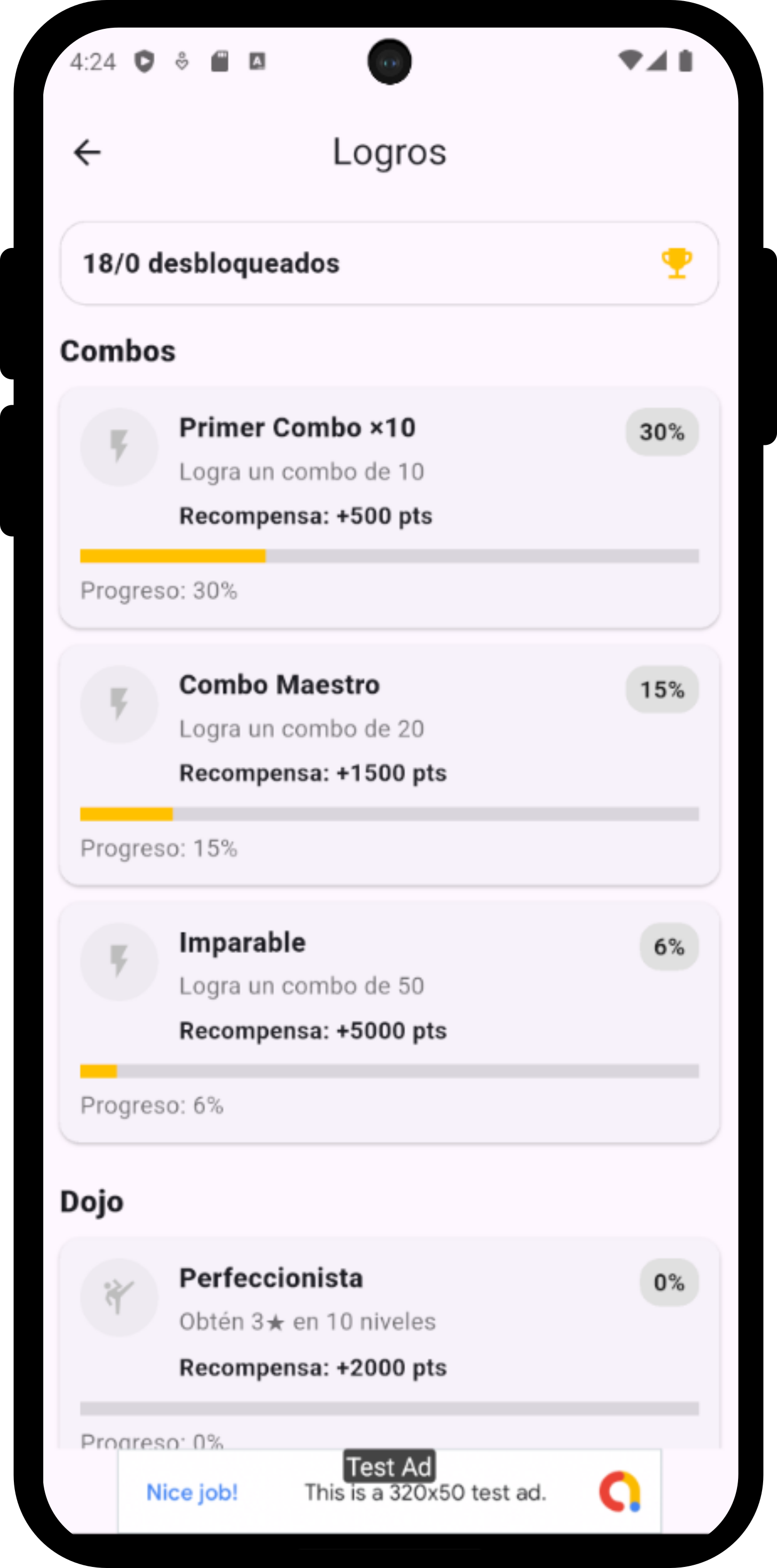Click the Primer Combo ×10 progress bar
The image size is (777, 1568).
click(x=389, y=556)
